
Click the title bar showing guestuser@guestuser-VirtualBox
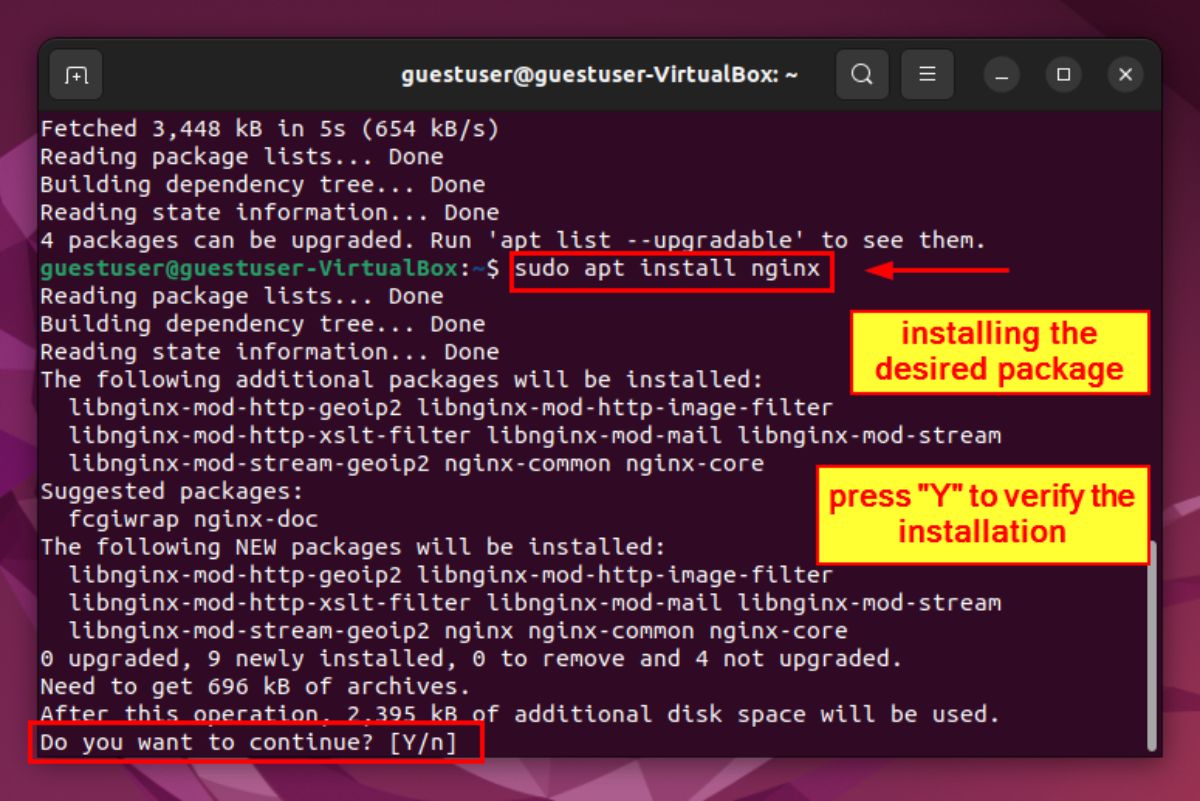coord(600,74)
